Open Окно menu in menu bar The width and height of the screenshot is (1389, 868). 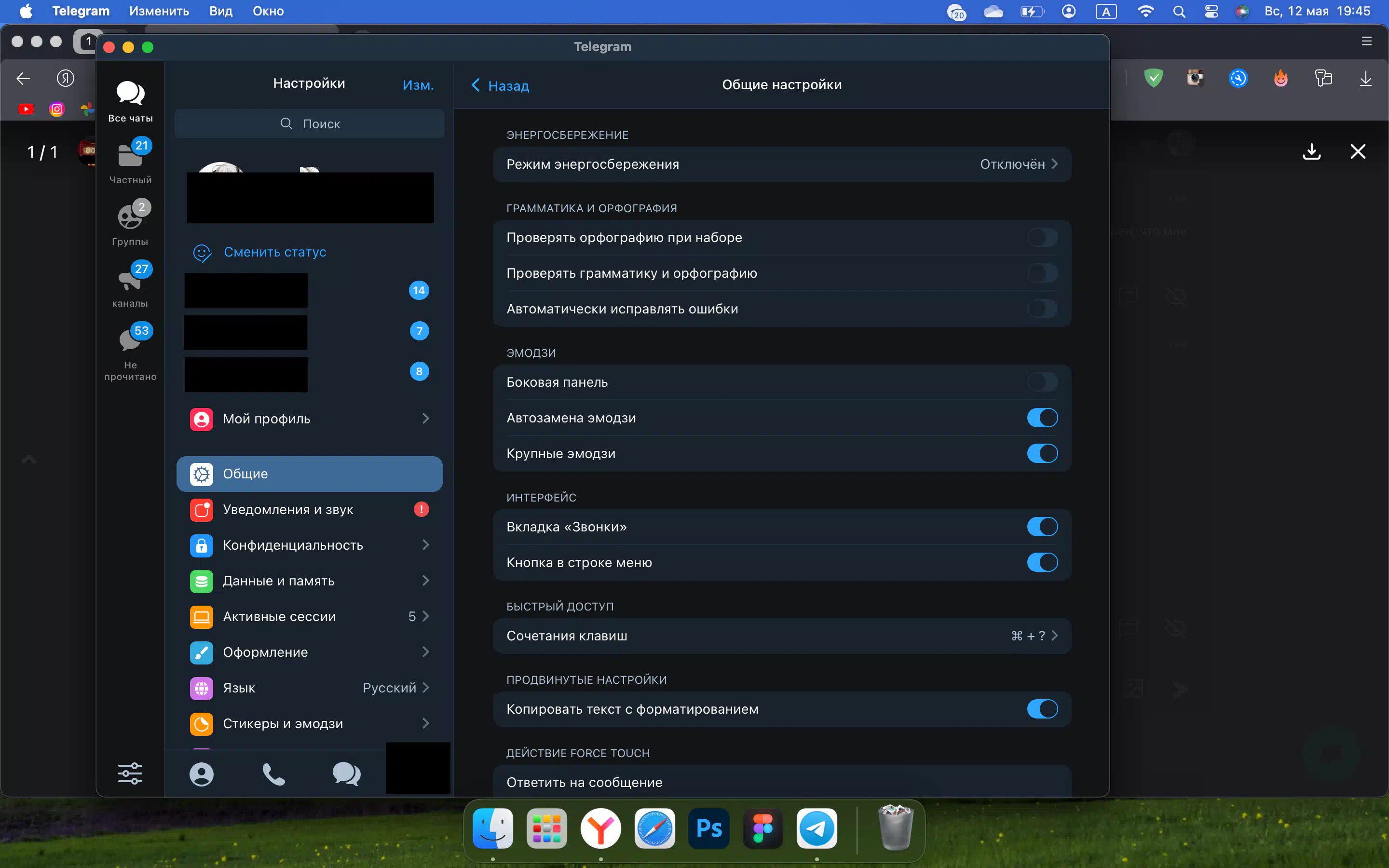pyautogui.click(x=269, y=12)
